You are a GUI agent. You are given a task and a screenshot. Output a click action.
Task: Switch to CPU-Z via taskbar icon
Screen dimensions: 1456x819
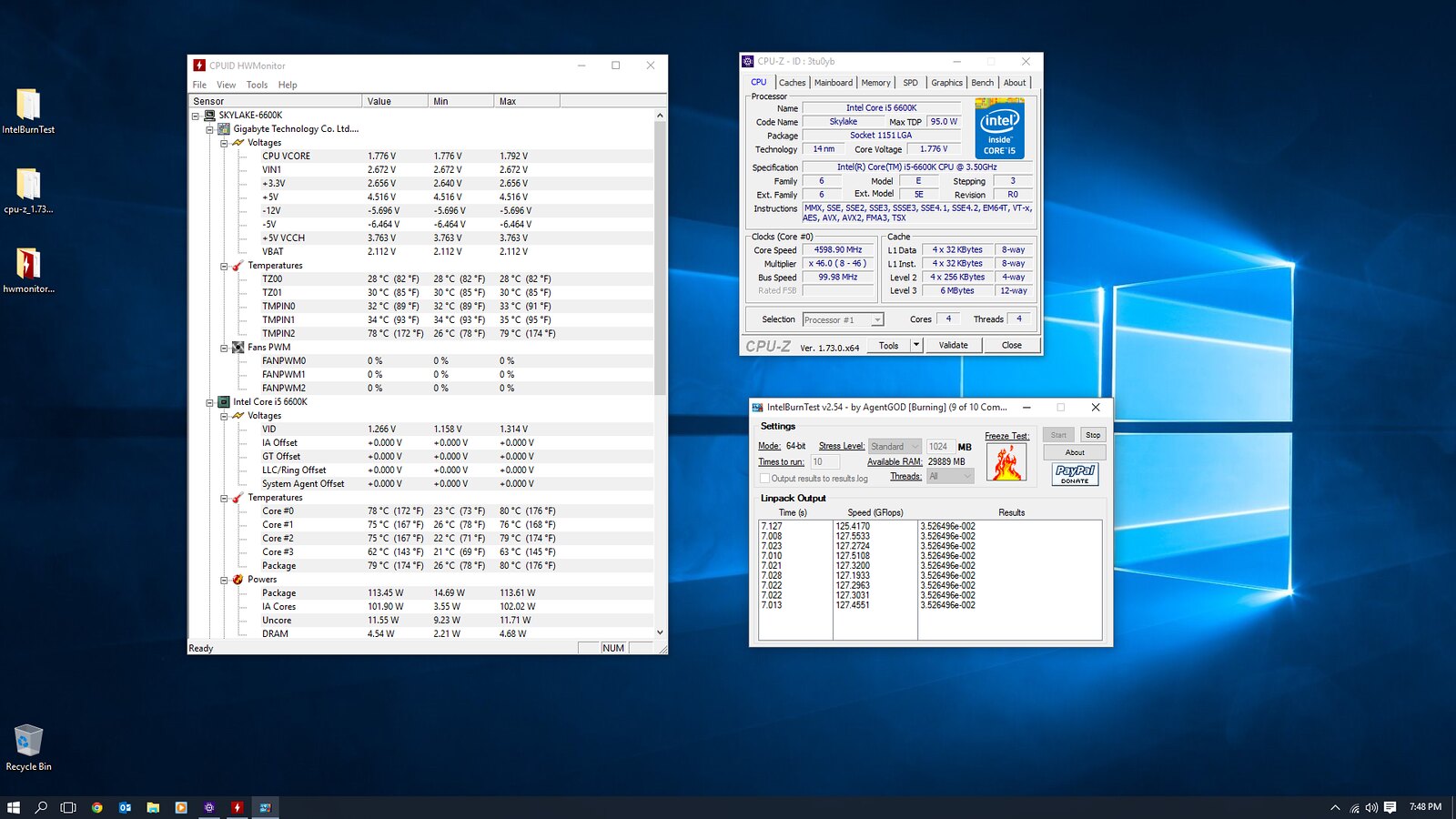coord(209,807)
